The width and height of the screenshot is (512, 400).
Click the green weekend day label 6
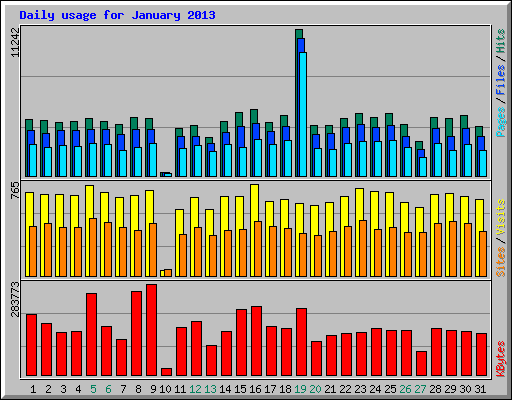108,389
